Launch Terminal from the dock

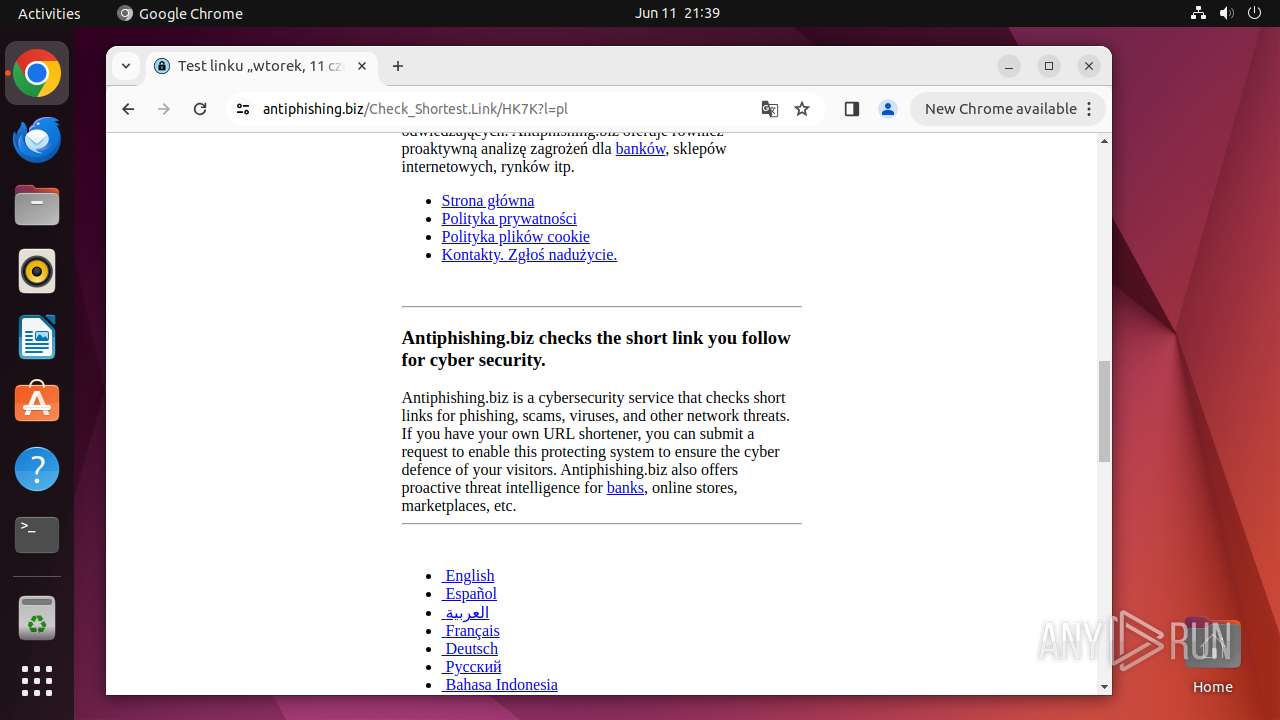coord(37,535)
